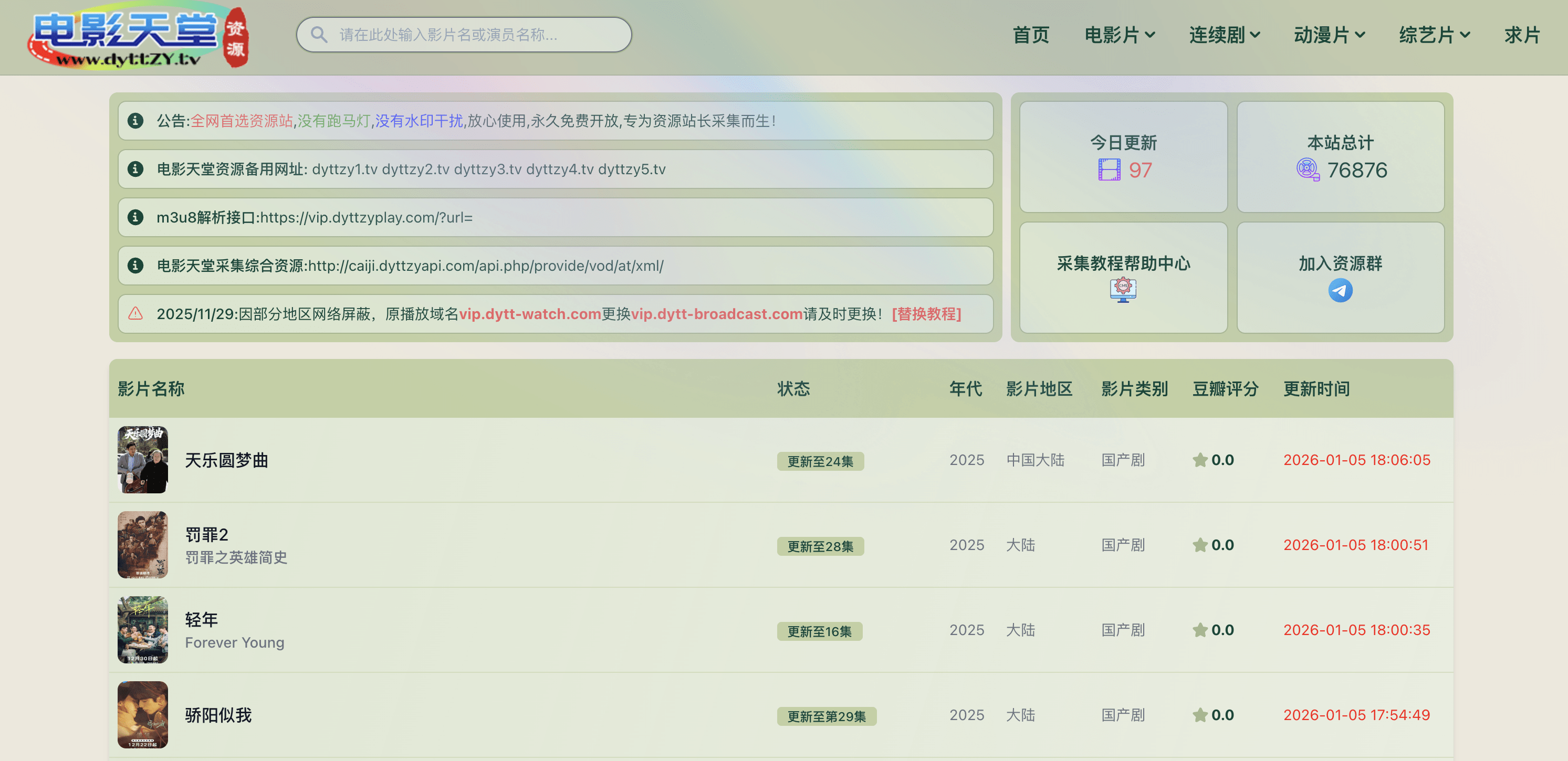
Task: Click the film reel icon beside 76876
Action: coord(1307,169)
